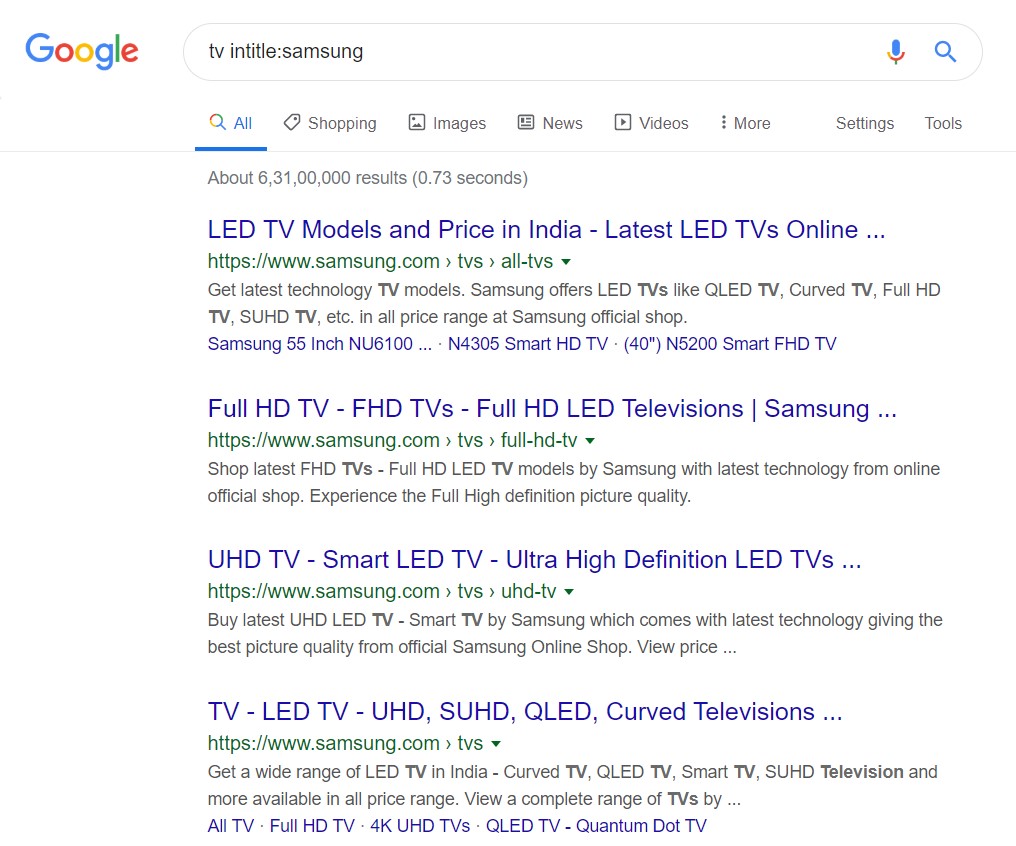Open sitelink '(40") N5200 Smart FHD TV'
This screenshot has height=846, width=1016.
730,344
